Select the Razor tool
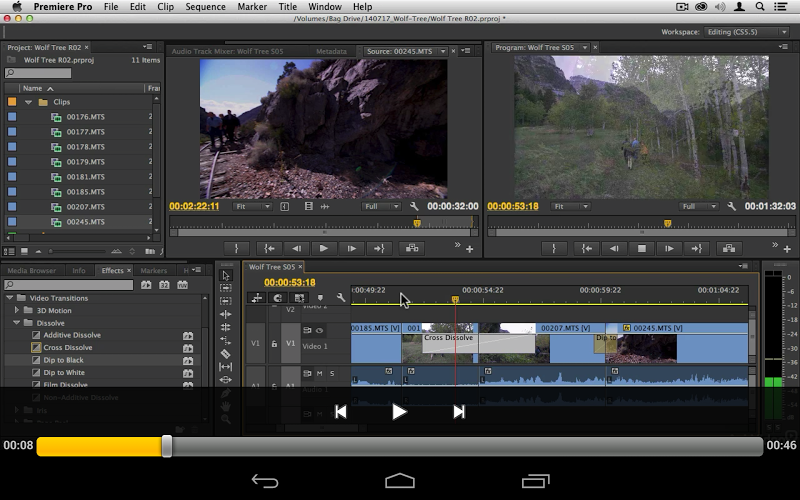Screen dimensions: 800x500 226,354
